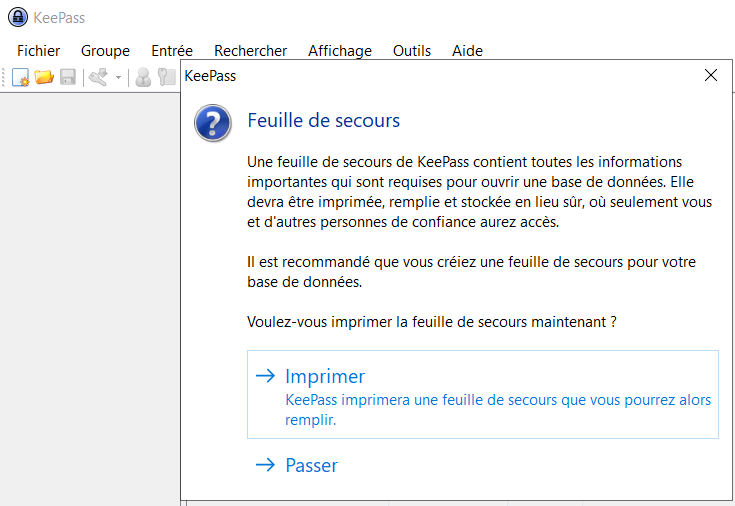Click the Add entry key icon

click(98, 78)
